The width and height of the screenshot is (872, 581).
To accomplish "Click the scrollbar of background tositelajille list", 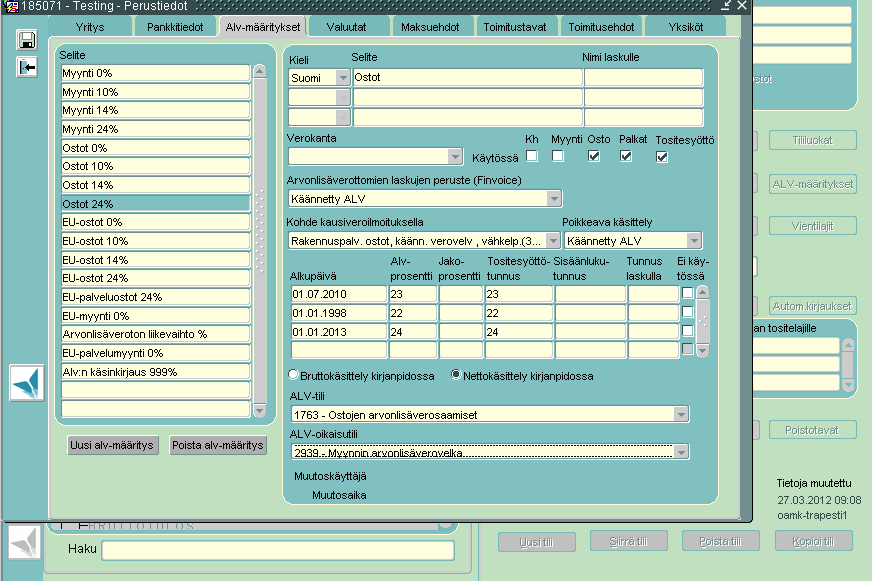I will click(848, 365).
